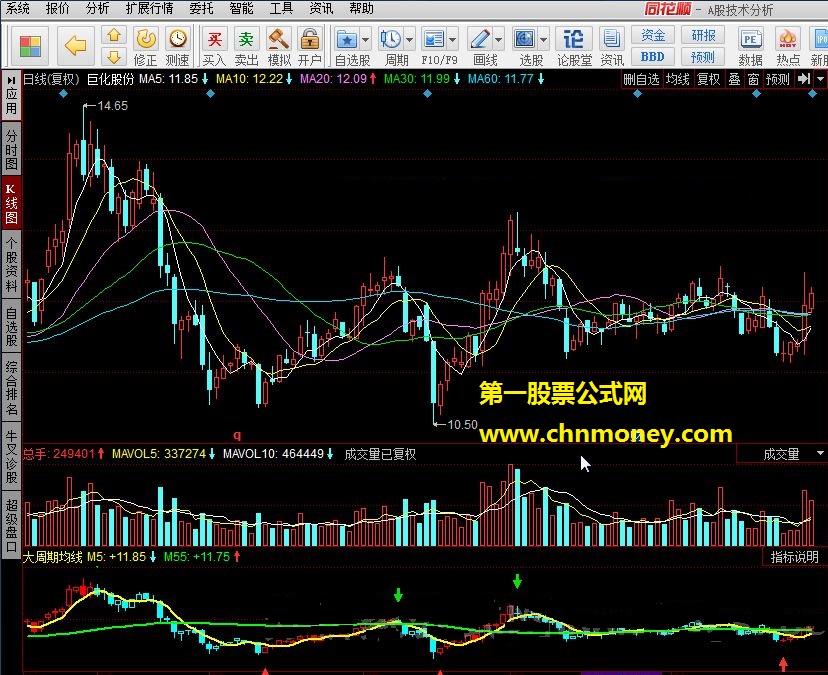The image size is (828, 675).
Task: Open the 工具 menu
Action: pyautogui.click(x=281, y=8)
